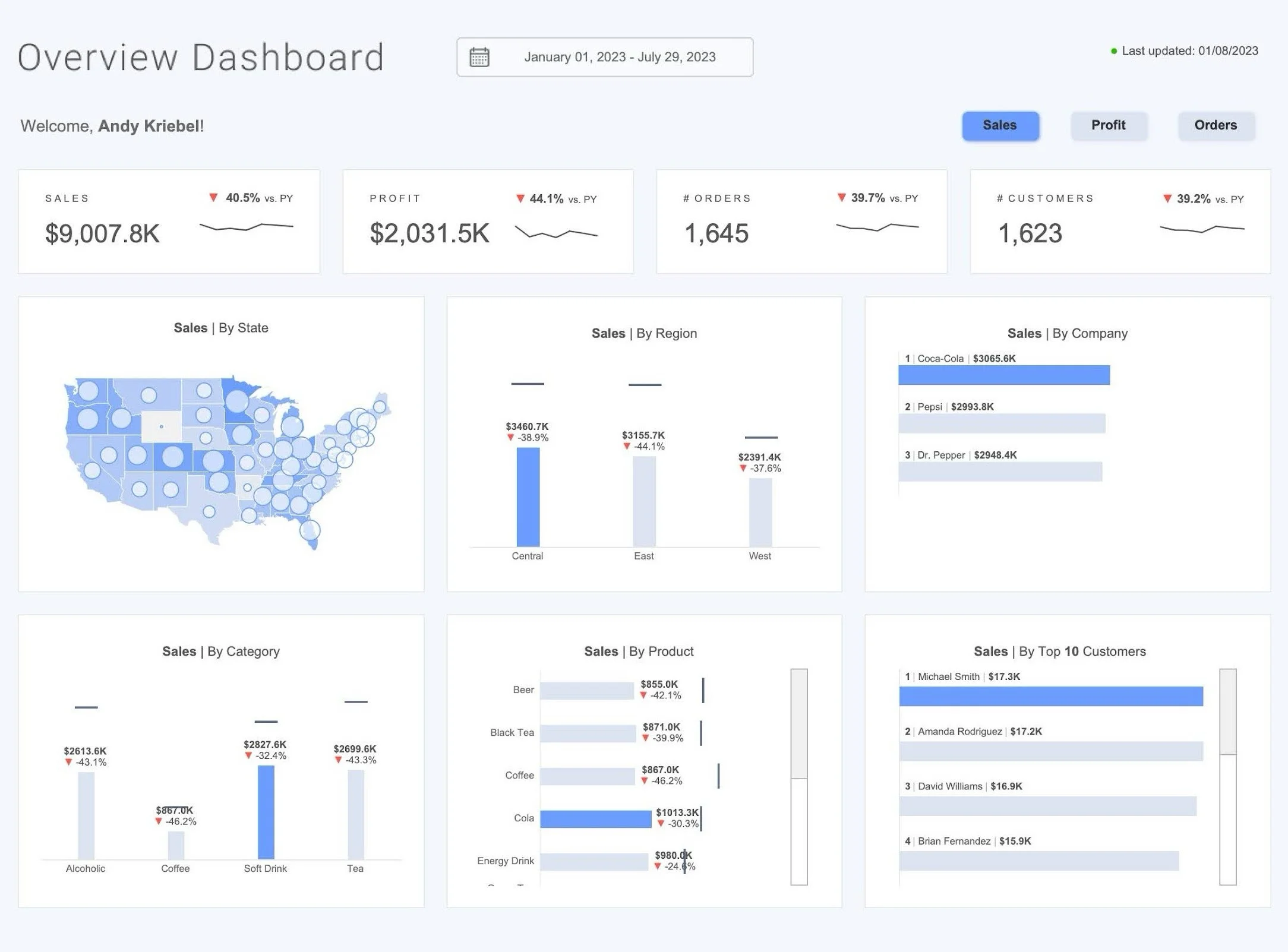Switch to the Profit view button

click(x=1108, y=125)
